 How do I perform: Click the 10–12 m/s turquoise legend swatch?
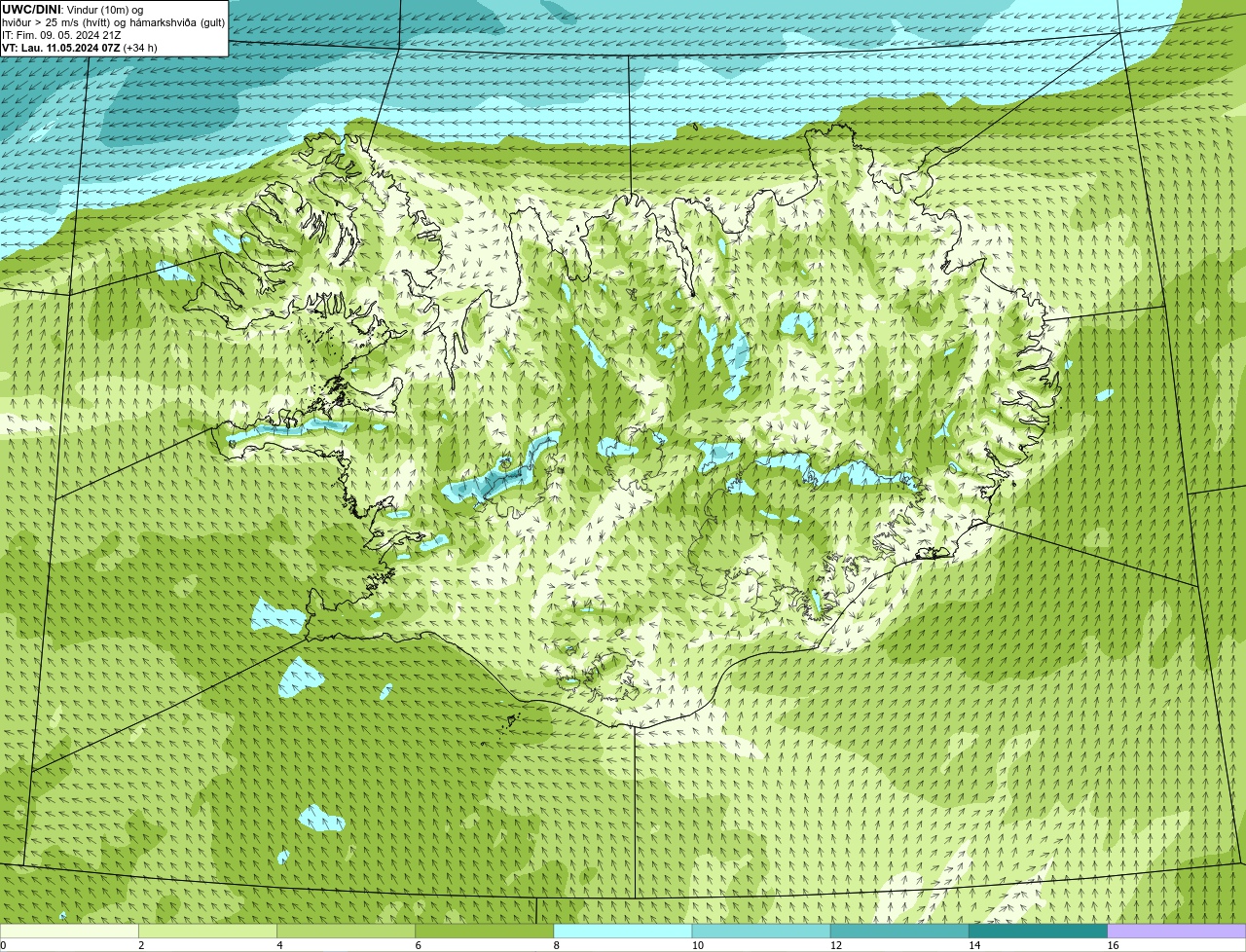point(761,932)
